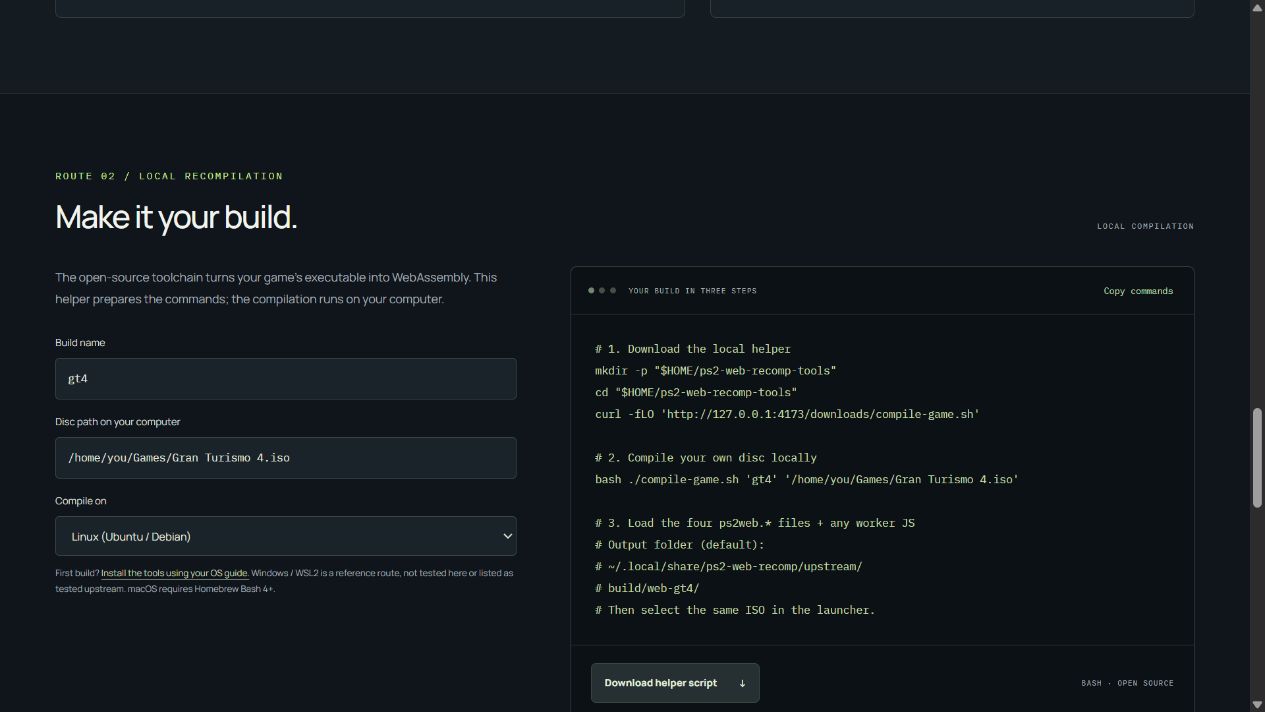Open the Install the tools using your OS guide link
The height and width of the screenshot is (712, 1265).
pyautogui.click(x=175, y=573)
